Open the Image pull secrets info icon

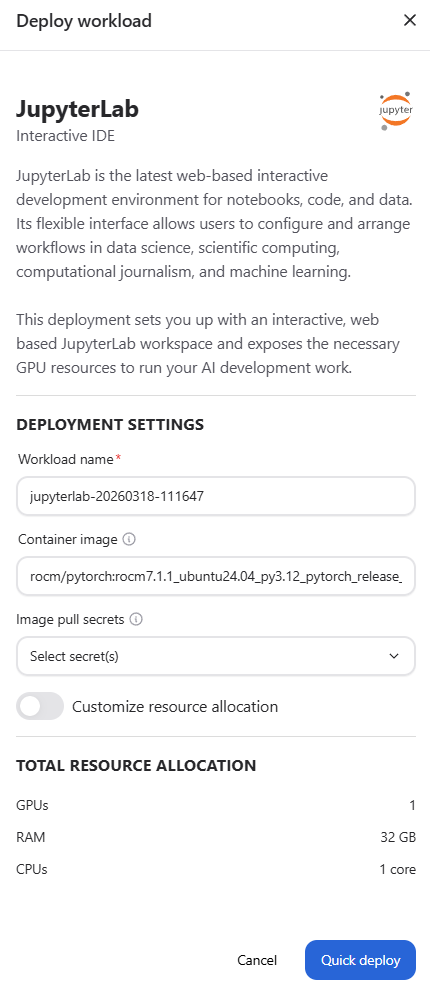(x=136, y=620)
